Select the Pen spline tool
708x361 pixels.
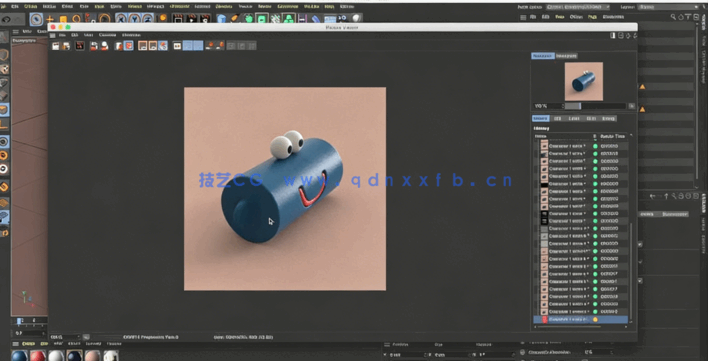coord(234,19)
